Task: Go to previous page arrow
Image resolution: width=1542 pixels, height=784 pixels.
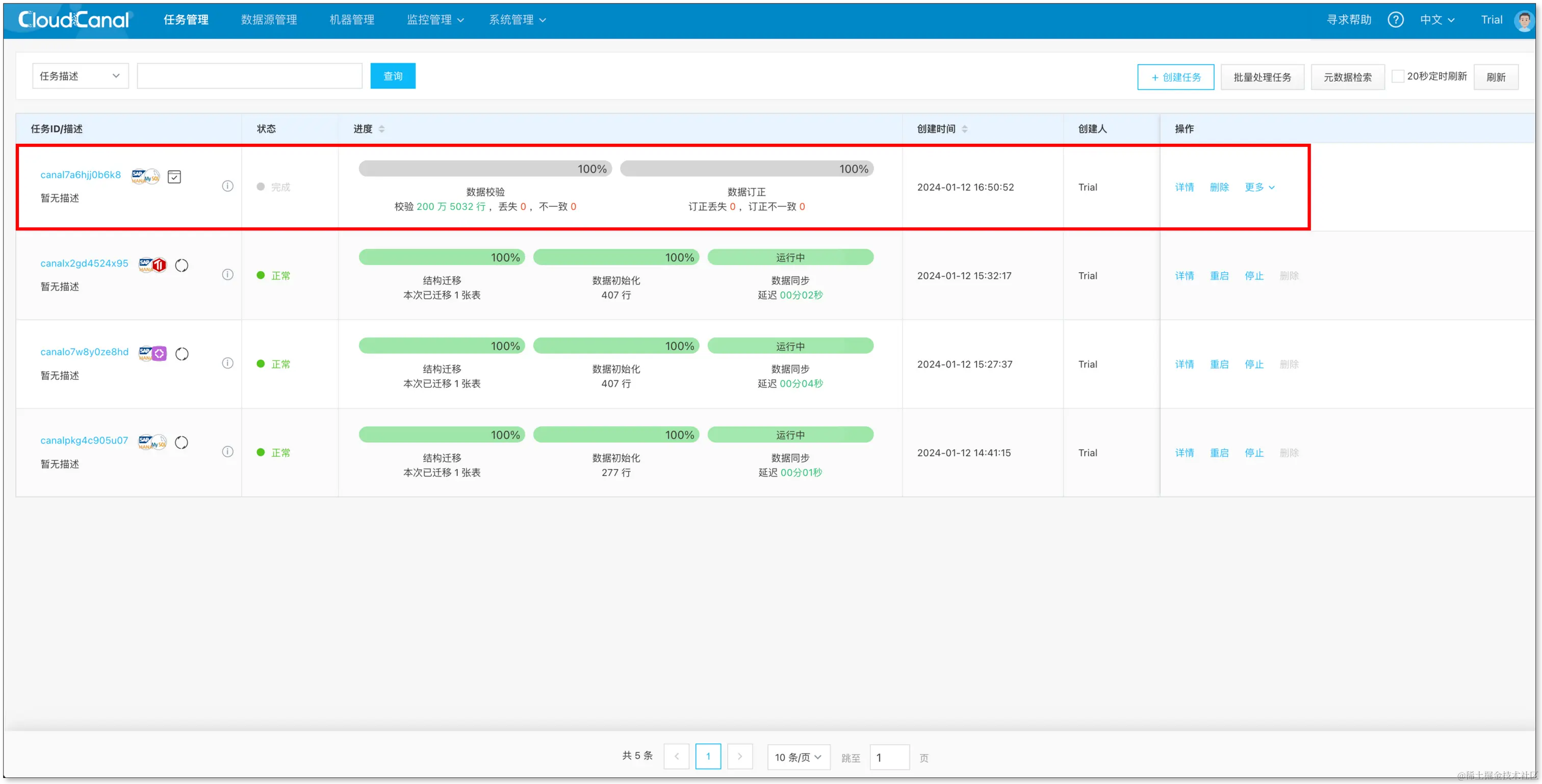Action: (677, 756)
